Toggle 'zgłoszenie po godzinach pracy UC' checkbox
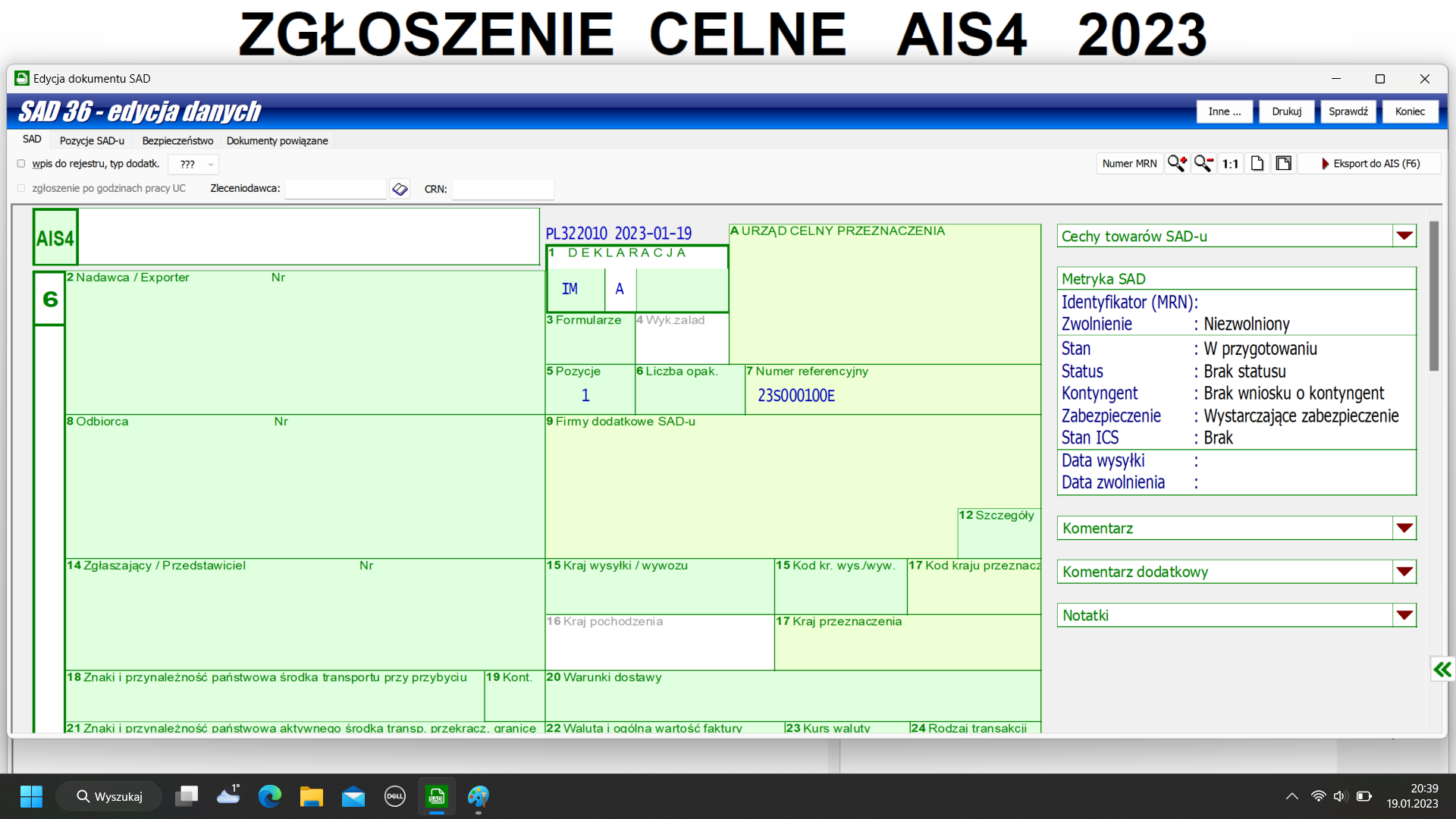 point(21,188)
